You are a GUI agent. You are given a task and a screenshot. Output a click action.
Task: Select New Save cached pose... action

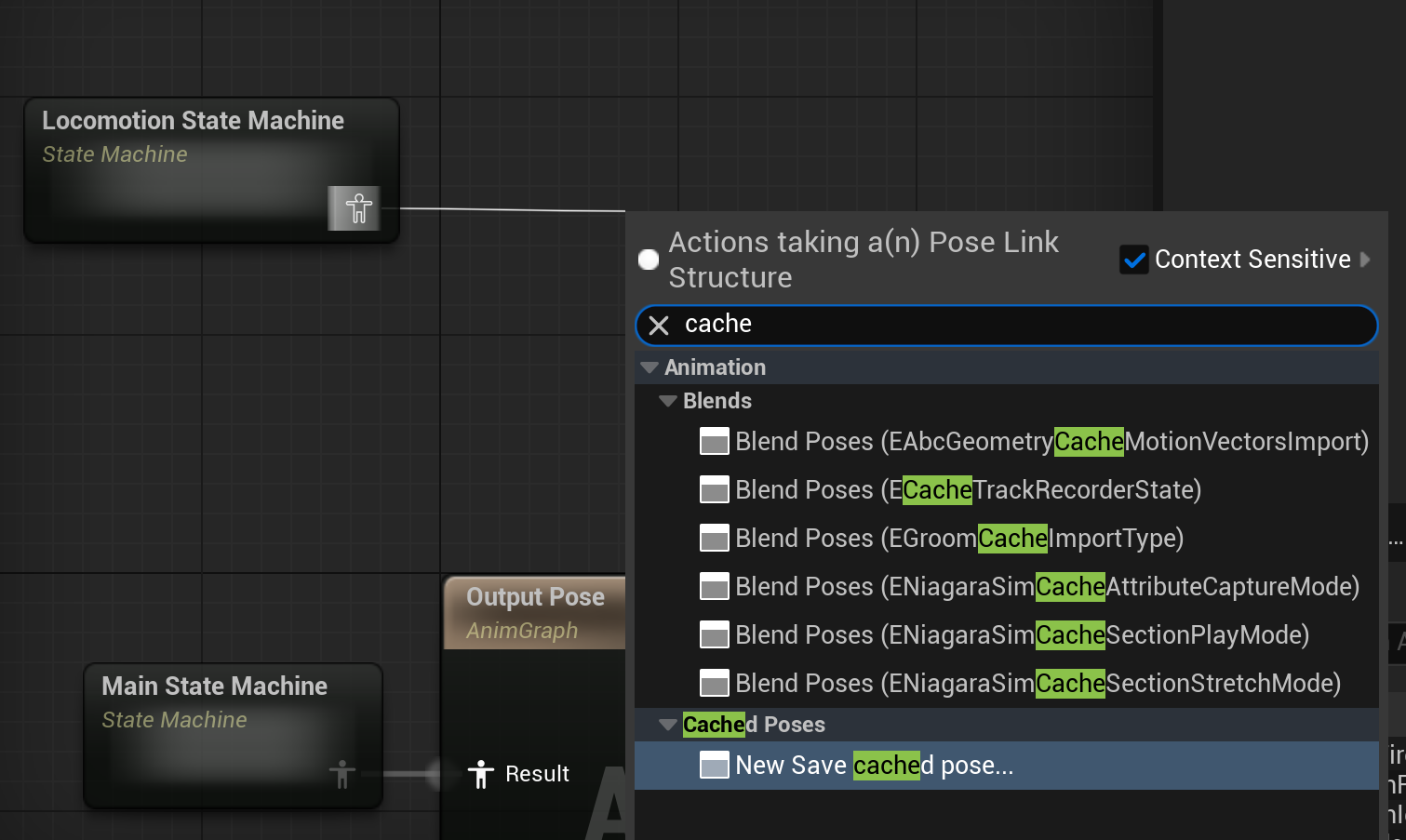point(1006,765)
